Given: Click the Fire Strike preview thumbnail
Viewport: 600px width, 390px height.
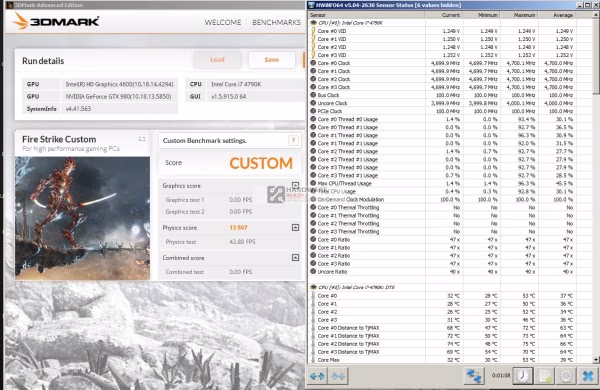Looking at the screenshot, I should coord(82,218).
